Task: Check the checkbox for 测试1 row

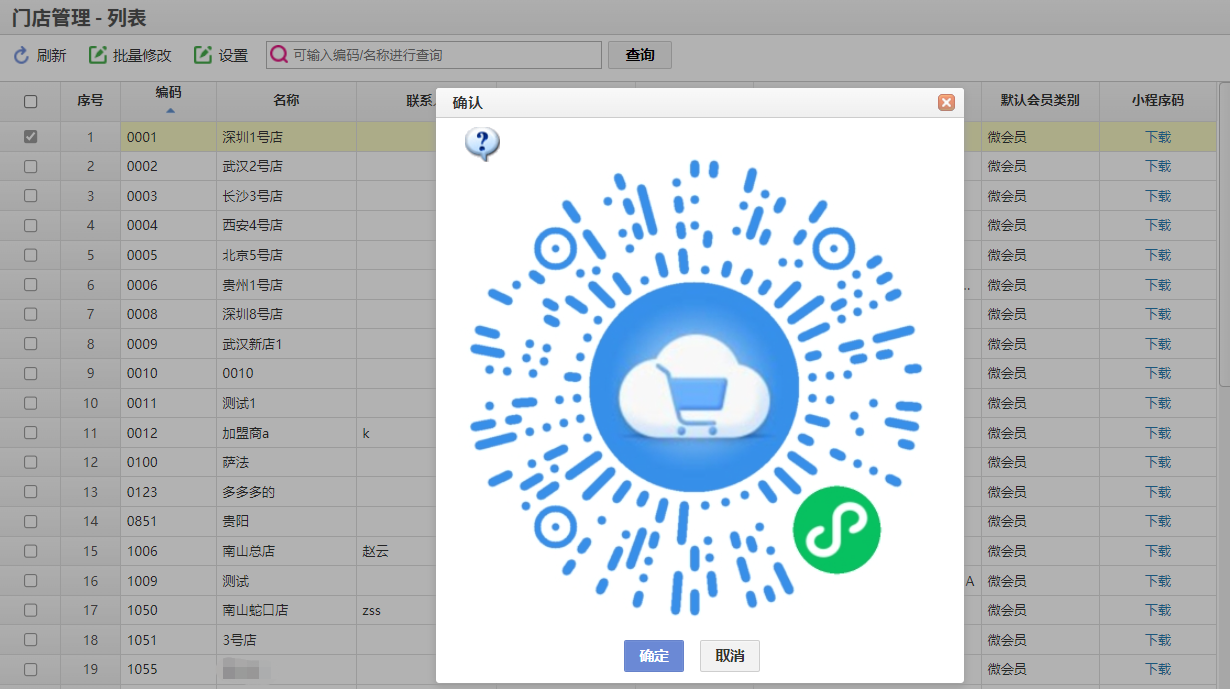Action: (30, 403)
